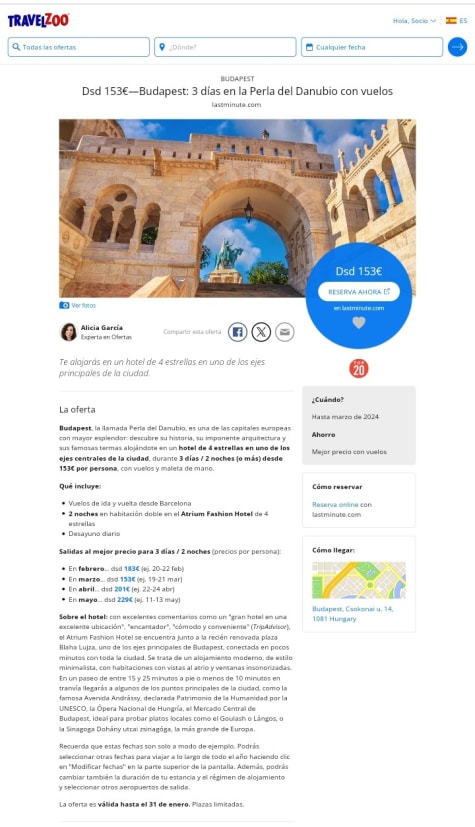Follow the Reserva online link

[x=335, y=505]
